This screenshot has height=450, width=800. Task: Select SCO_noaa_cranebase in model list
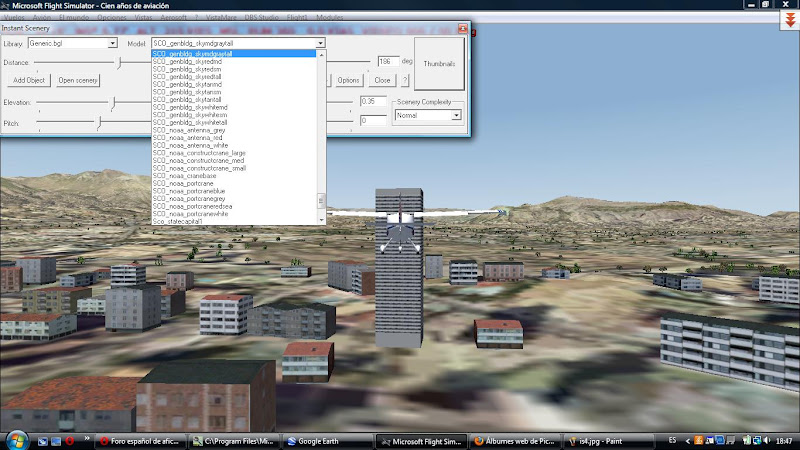tap(234, 176)
